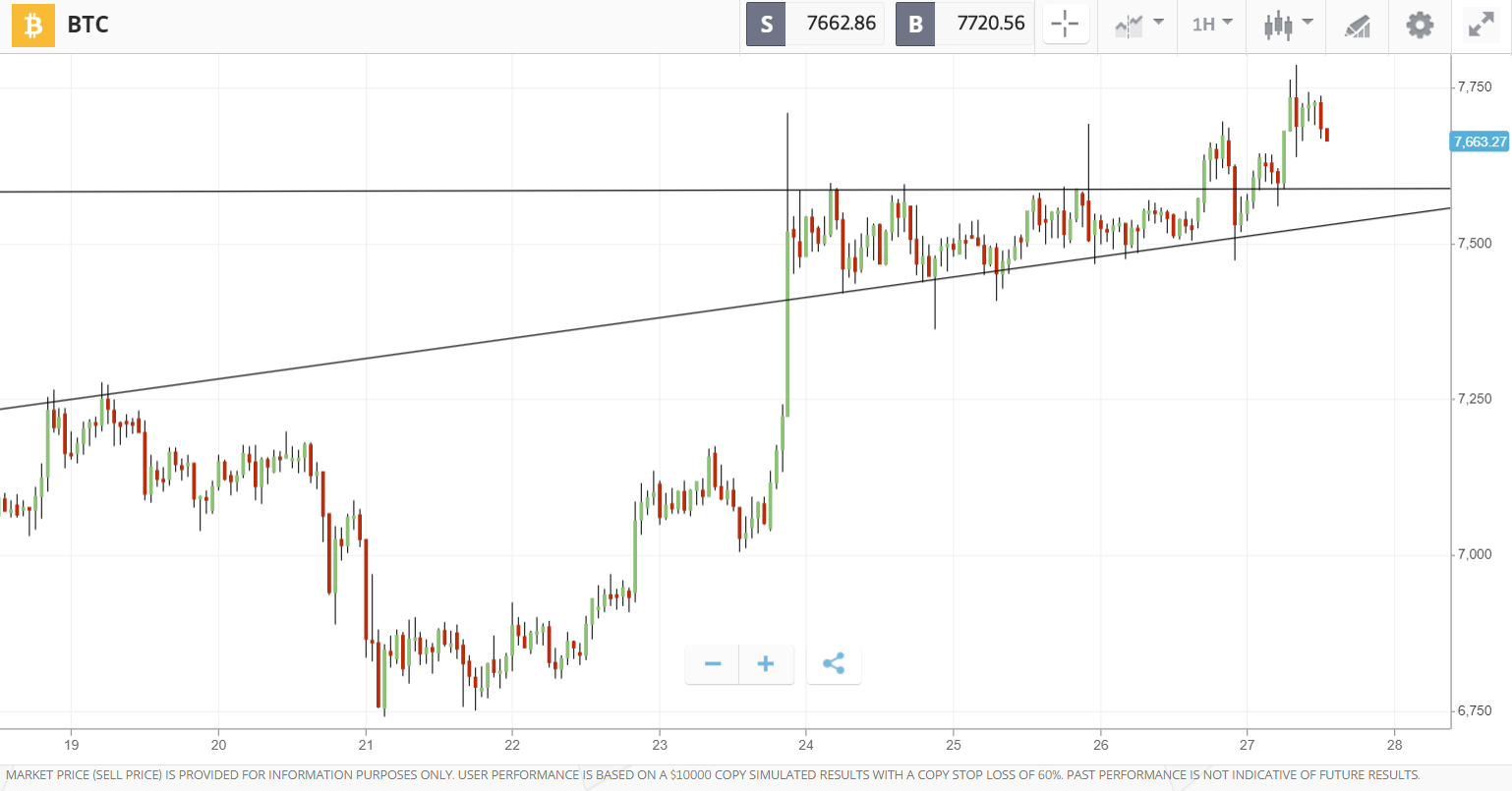Zoom out using the minus icon
1512x791 pixels.
pyautogui.click(x=711, y=664)
